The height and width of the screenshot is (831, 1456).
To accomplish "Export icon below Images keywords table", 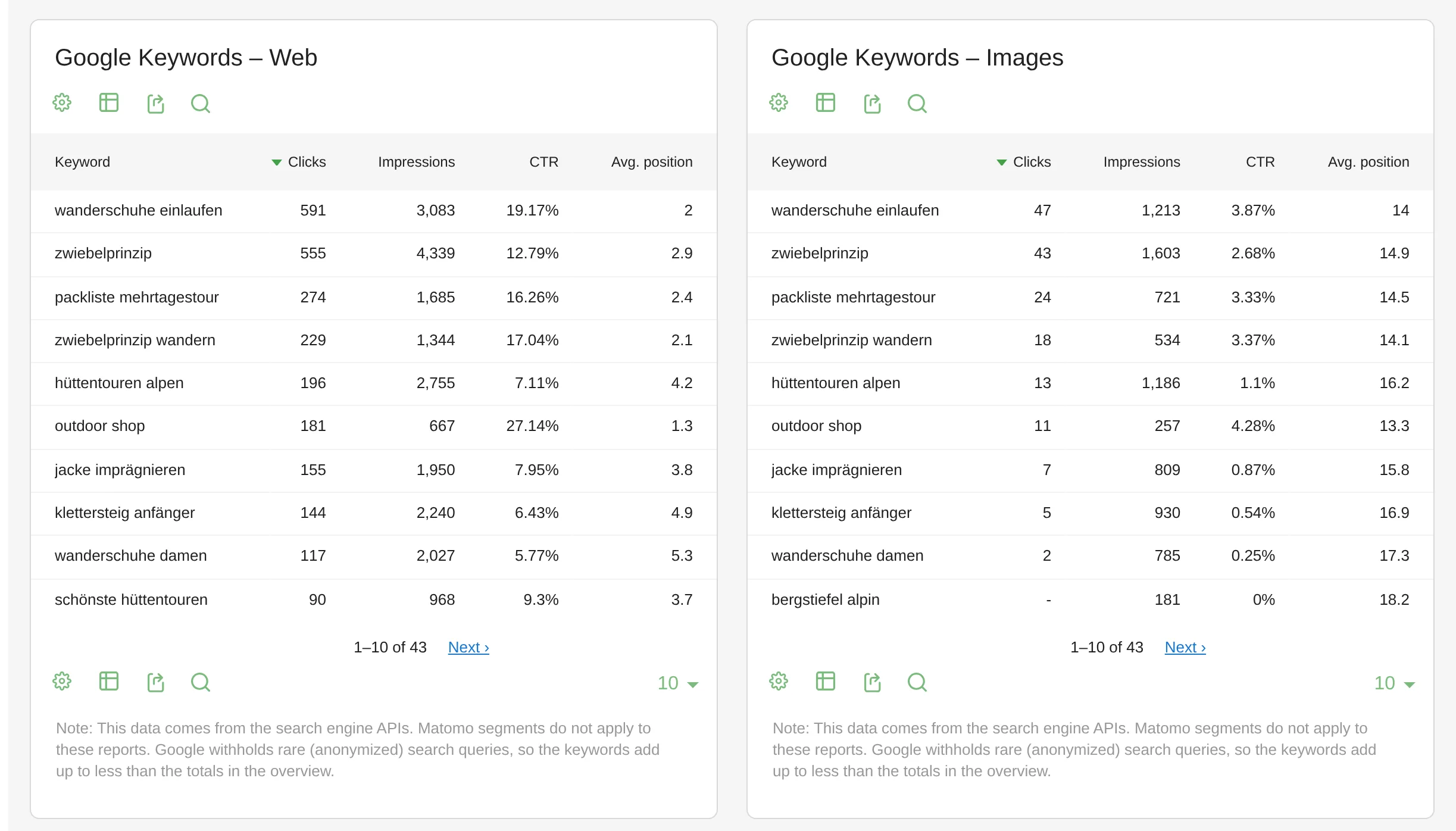I will (x=872, y=682).
